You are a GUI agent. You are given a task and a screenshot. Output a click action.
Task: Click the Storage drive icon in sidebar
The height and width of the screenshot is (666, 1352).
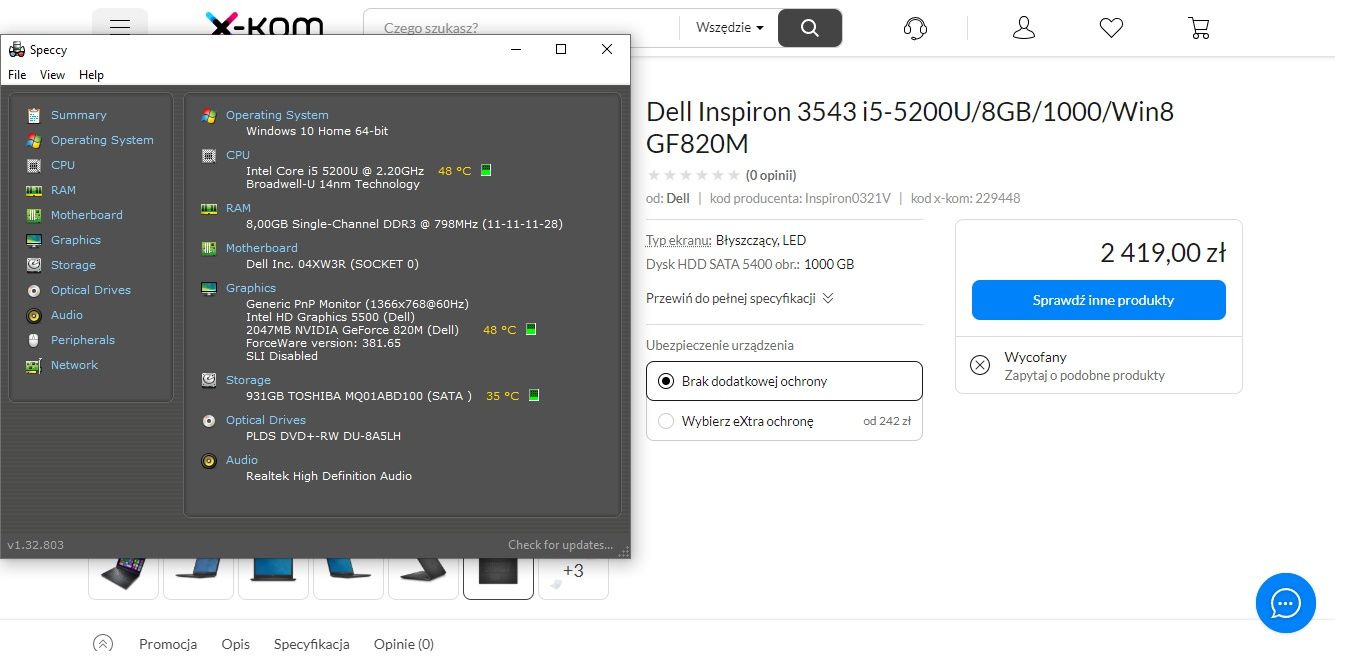tap(34, 265)
